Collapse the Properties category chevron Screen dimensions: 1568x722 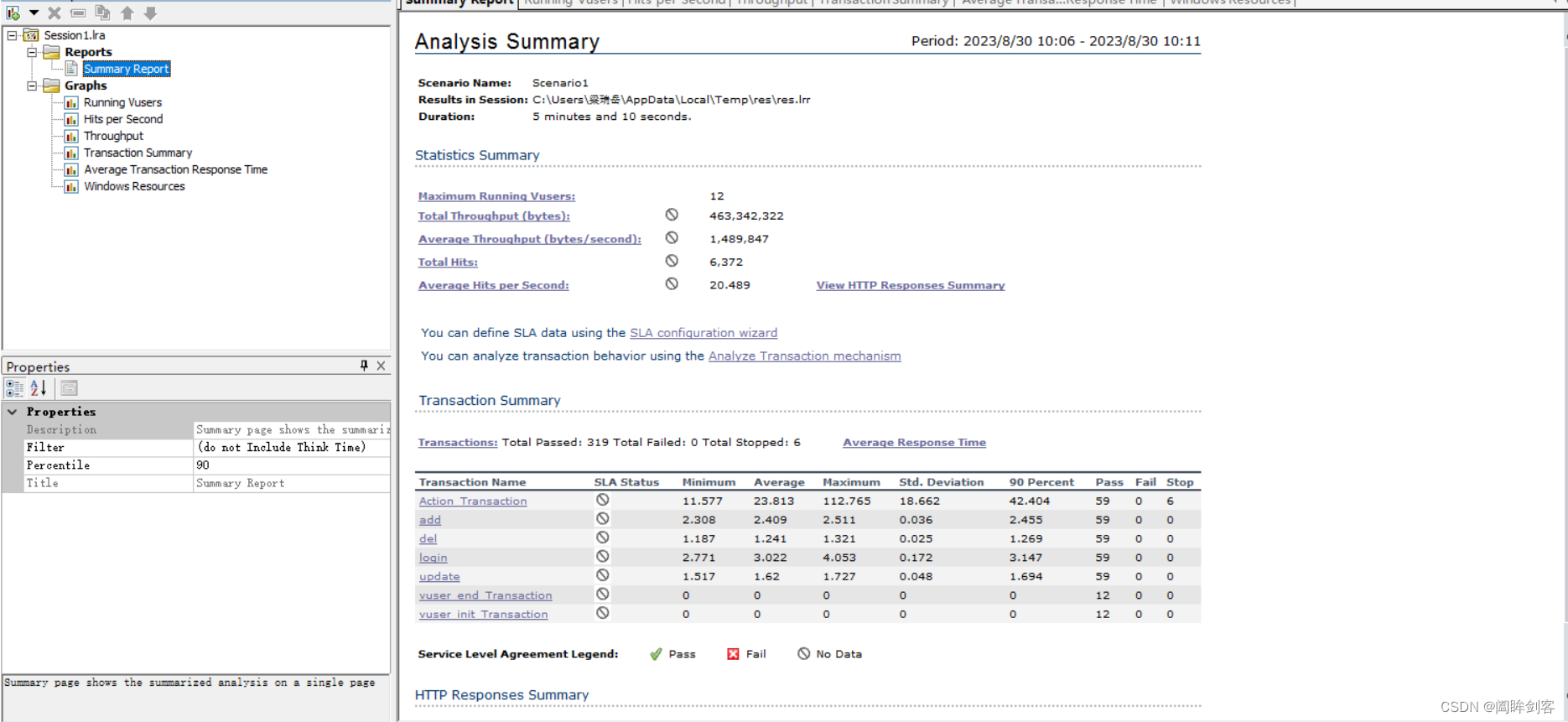13,412
